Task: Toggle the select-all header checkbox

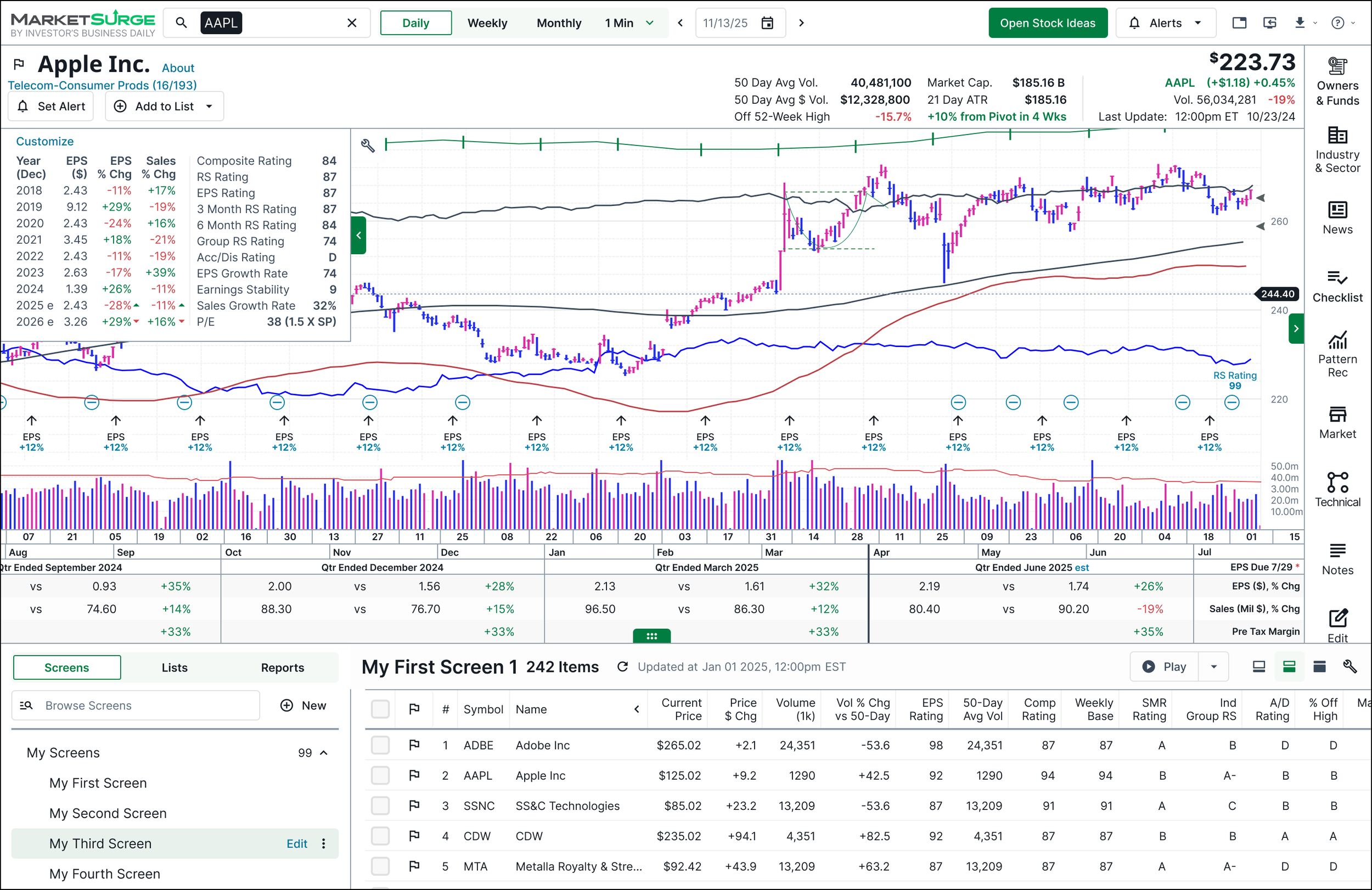Action: [x=380, y=709]
